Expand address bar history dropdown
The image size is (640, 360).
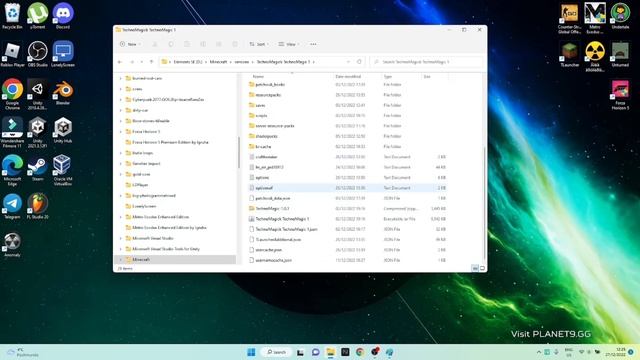click(x=348, y=62)
